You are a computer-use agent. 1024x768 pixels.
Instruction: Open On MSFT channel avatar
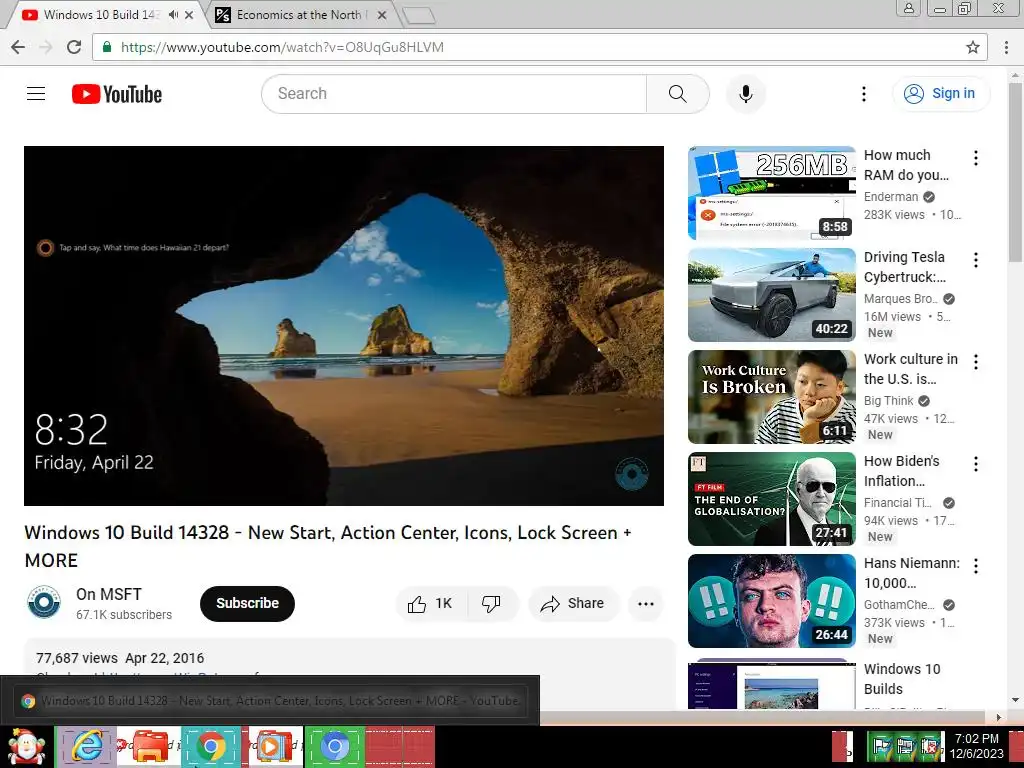(x=44, y=602)
